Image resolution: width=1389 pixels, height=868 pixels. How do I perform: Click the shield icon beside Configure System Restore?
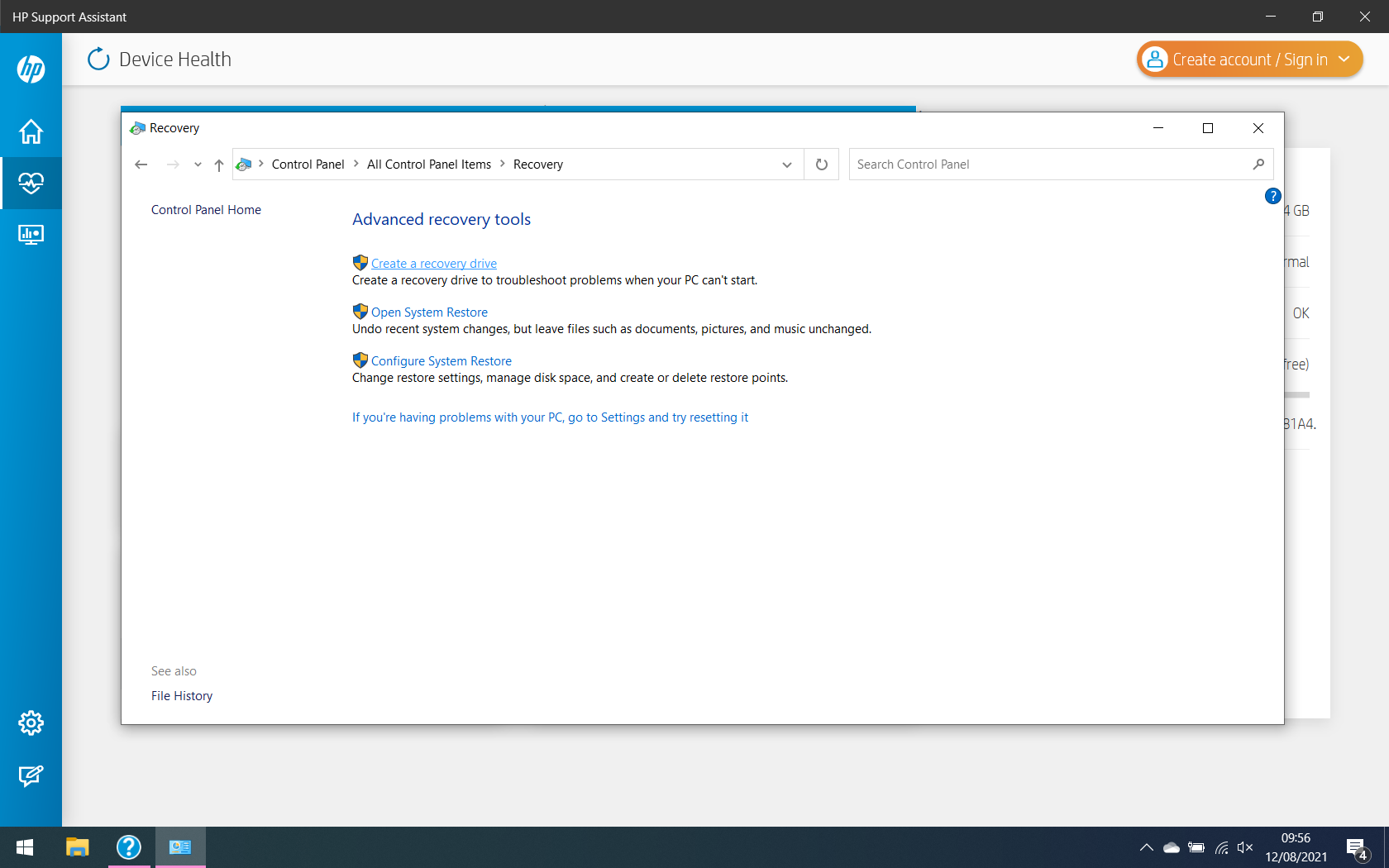click(360, 360)
